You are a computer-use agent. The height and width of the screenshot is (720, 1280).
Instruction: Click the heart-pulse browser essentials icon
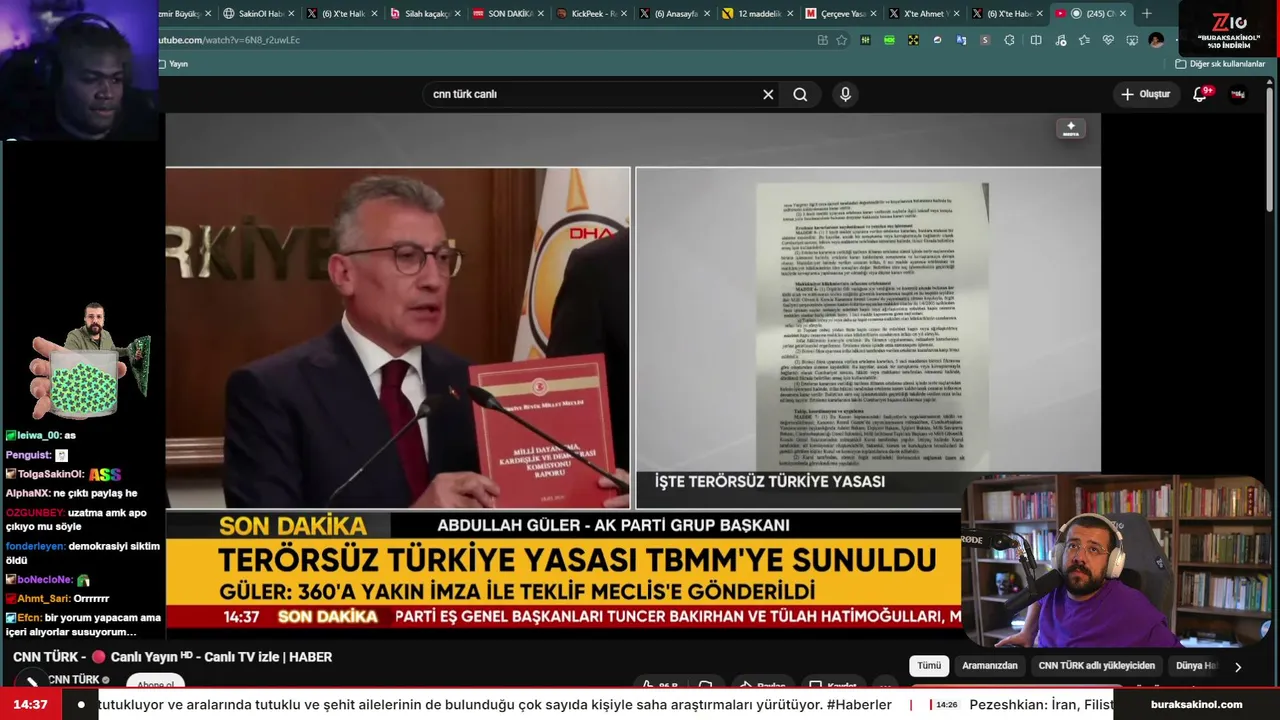click(x=1108, y=40)
